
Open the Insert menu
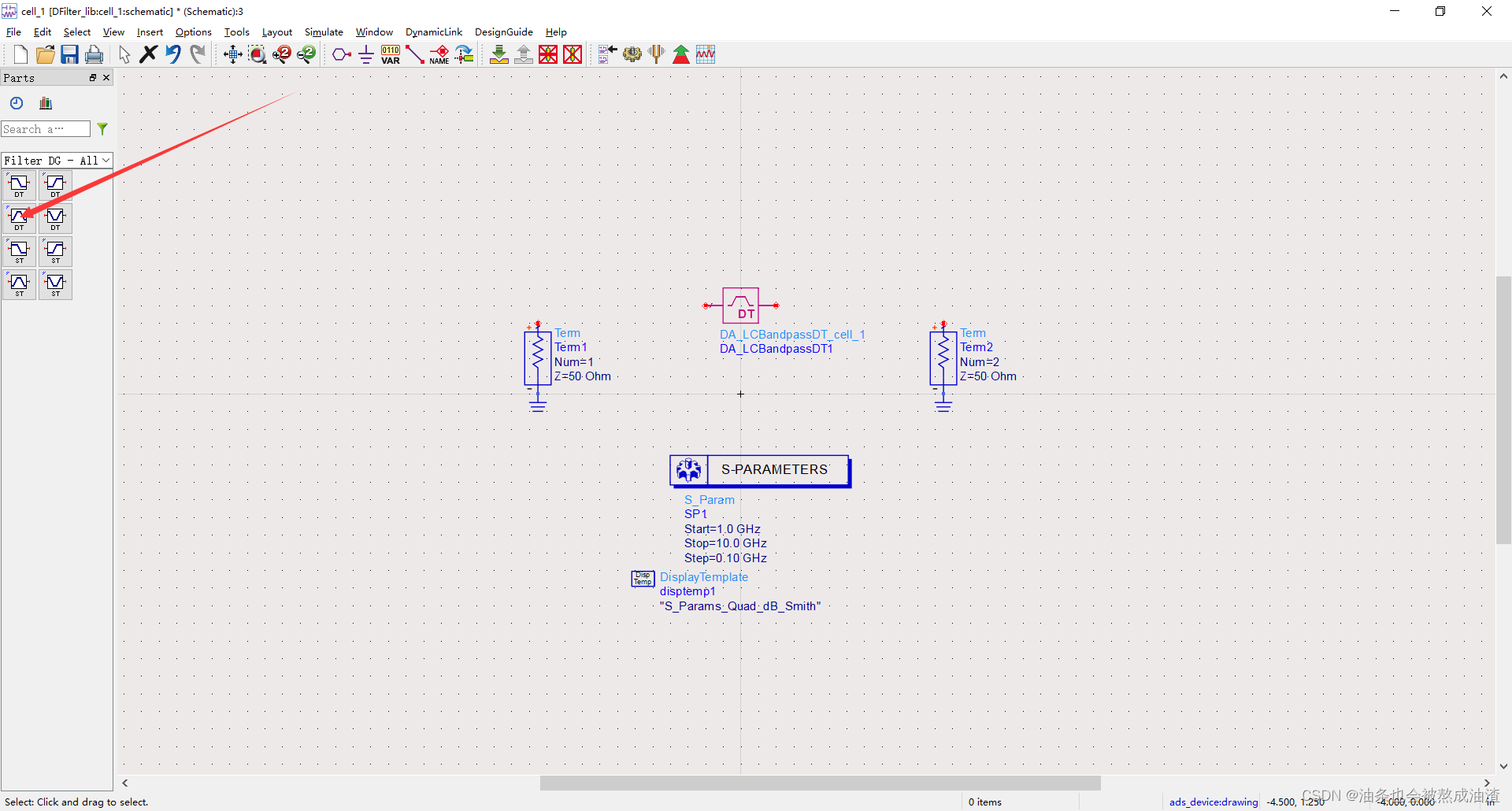pyautogui.click(x=150, y=32)
